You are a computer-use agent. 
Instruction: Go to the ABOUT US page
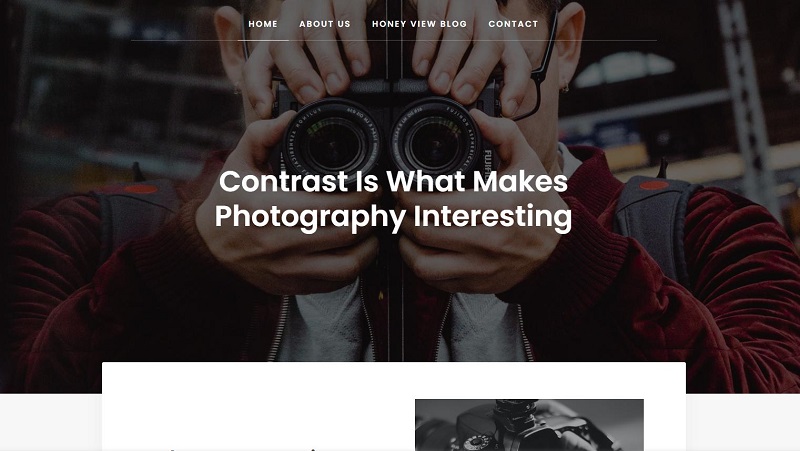coord(324,24)
